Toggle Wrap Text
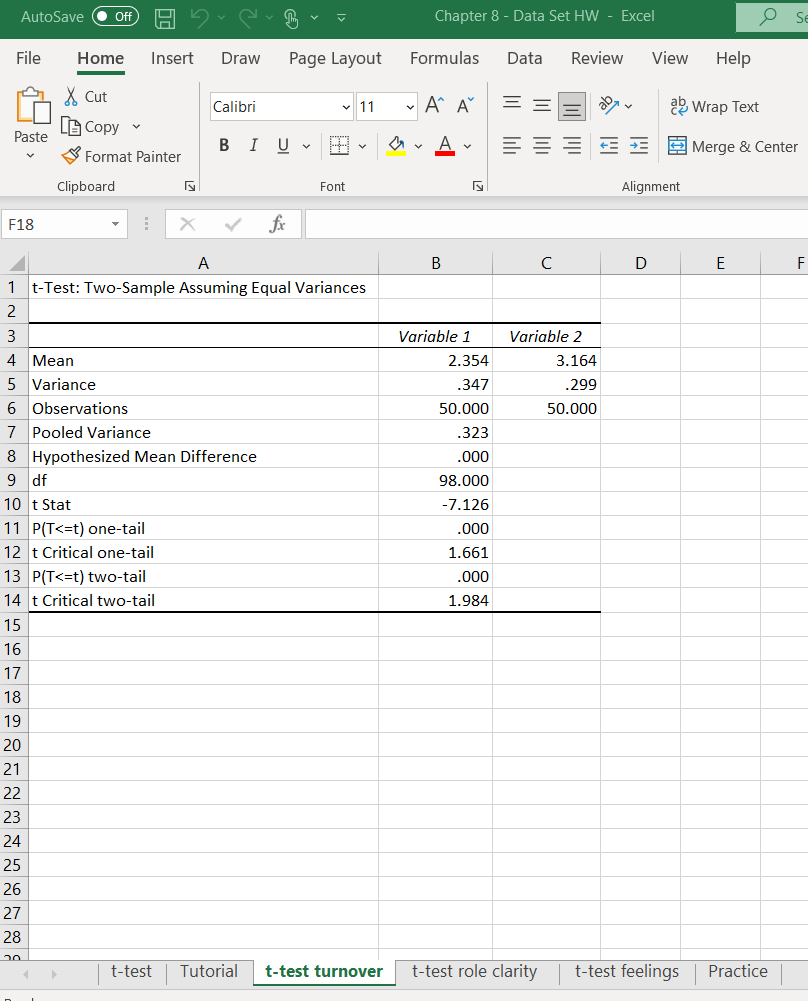808x1001 pixels. tap(714, 106)
